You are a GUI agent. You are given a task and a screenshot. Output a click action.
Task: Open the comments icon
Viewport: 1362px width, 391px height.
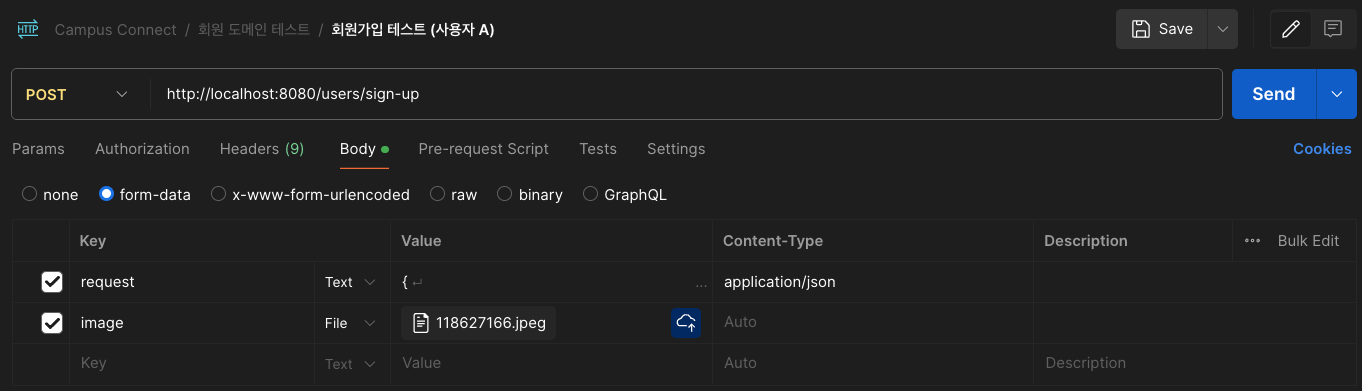[1332, 29]
